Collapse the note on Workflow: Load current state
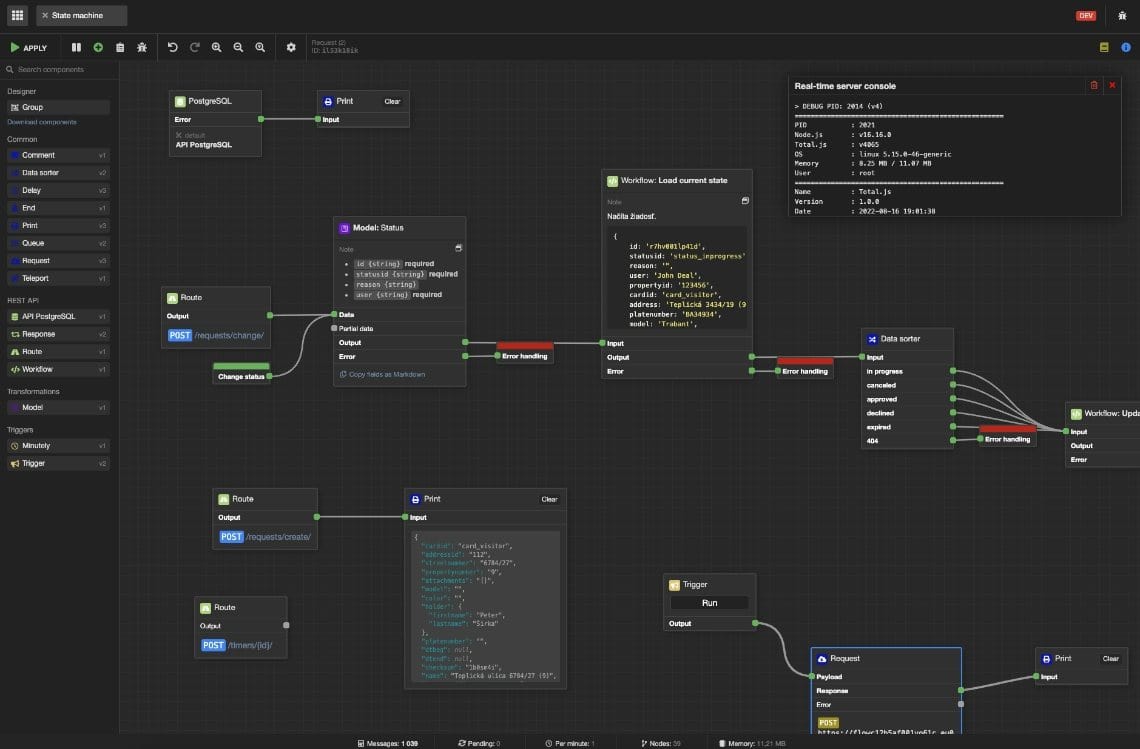 pos(745,200)
